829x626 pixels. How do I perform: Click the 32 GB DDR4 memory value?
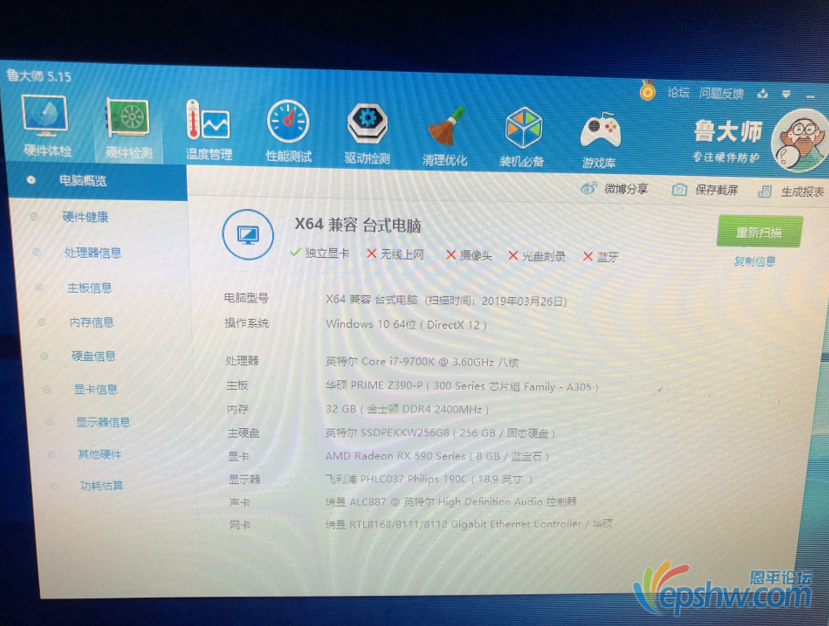(x=407, y=409)
